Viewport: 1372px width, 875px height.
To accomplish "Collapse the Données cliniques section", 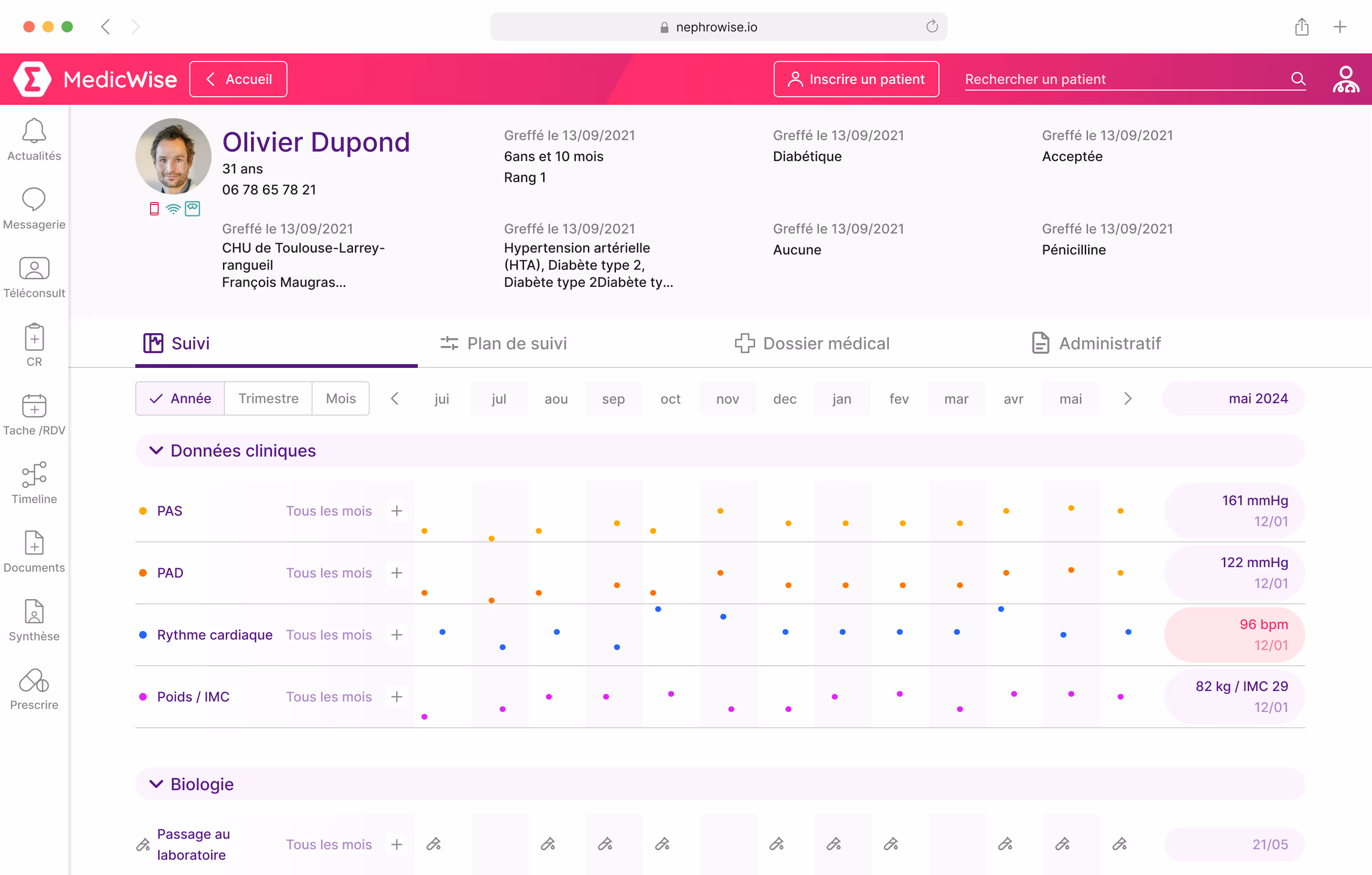I will click(156, 450).
